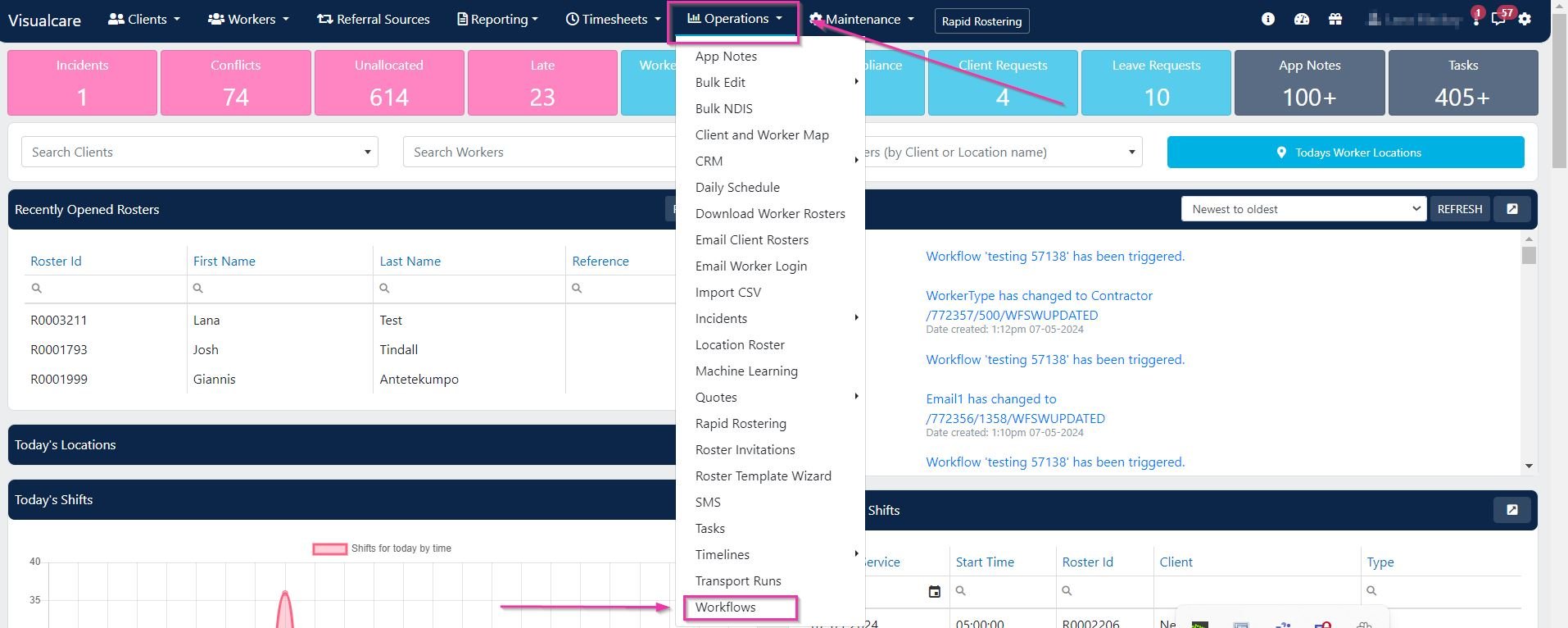Click the Operations menu in navbar
1568x628 pixels.
tap(735, 19)
